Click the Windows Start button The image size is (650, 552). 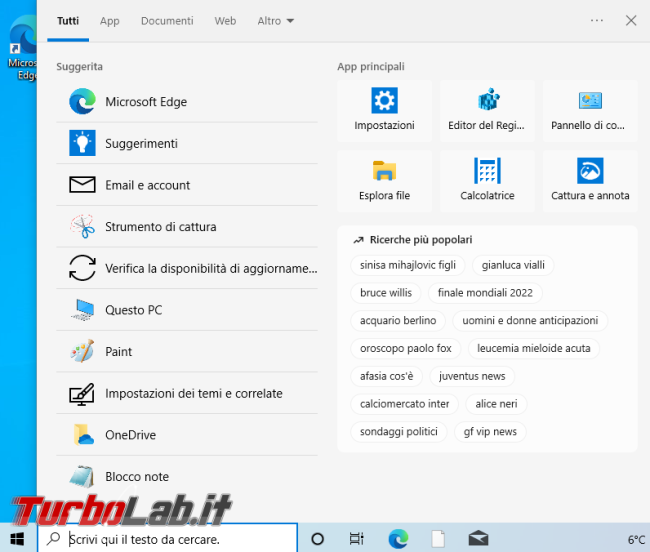tap(17, 539)
